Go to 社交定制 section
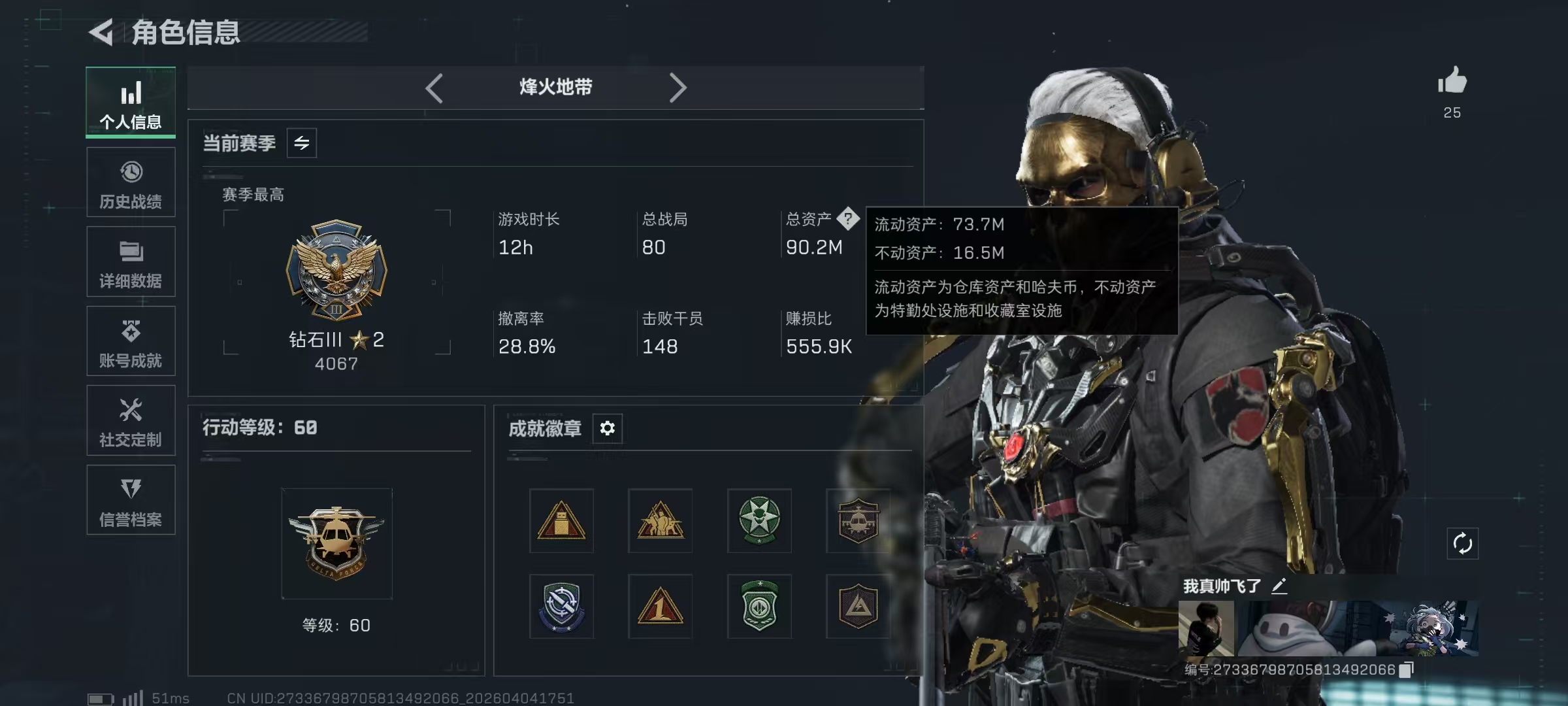Viewport: 1568px width, 706px height. pos(131,420)
